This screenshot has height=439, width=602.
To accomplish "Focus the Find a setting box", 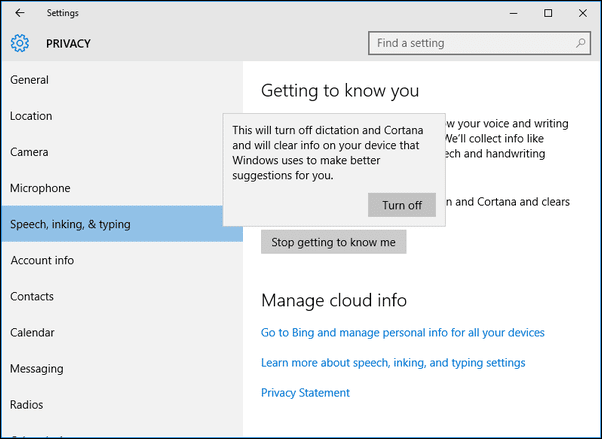I will 479,43.
